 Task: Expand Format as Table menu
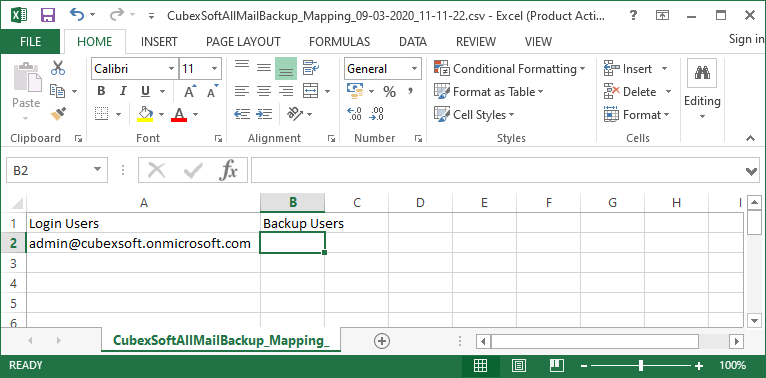point(489,91)
